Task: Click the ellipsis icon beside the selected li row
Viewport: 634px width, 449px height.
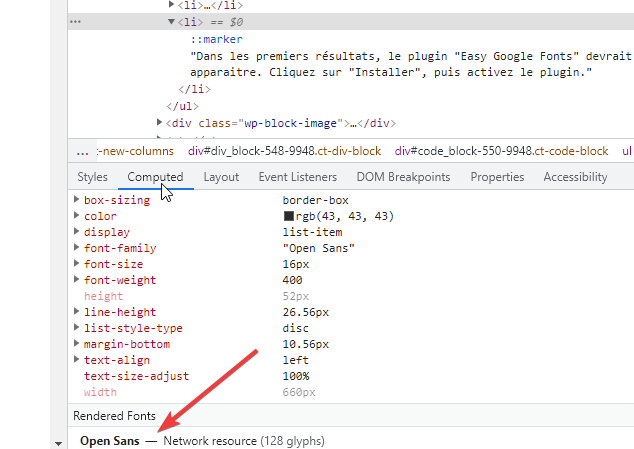Action: pyautogui.click(x=77, y=21)
